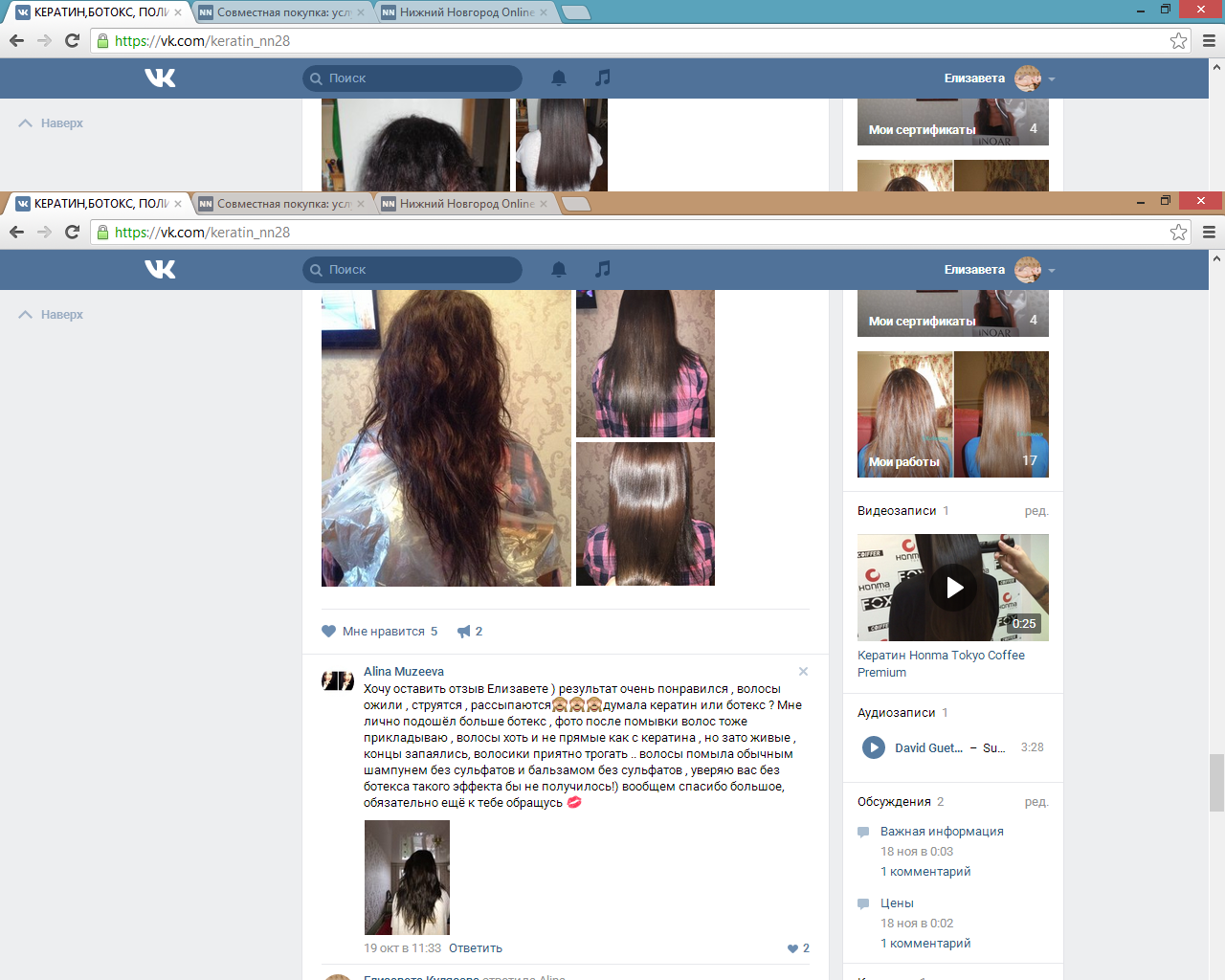Open the Видеозаписи section header
The height and width of the screenshot is (980, 1225).
click(x=897, y=511)
